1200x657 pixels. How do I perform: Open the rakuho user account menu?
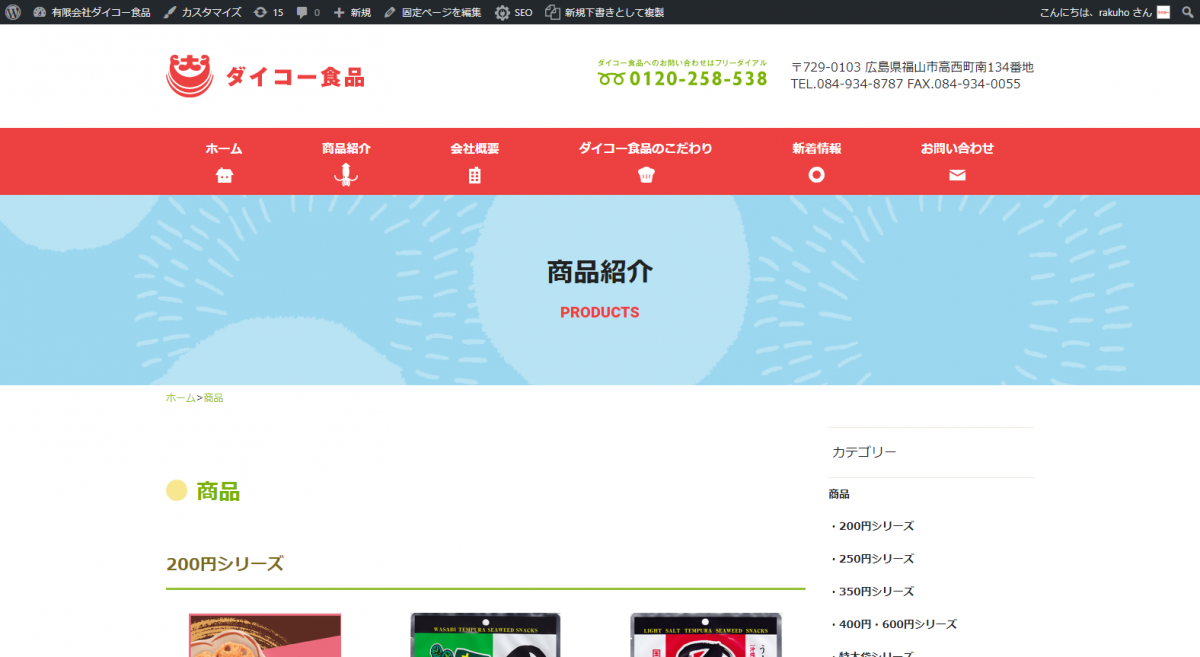[x=1104, y=12]
